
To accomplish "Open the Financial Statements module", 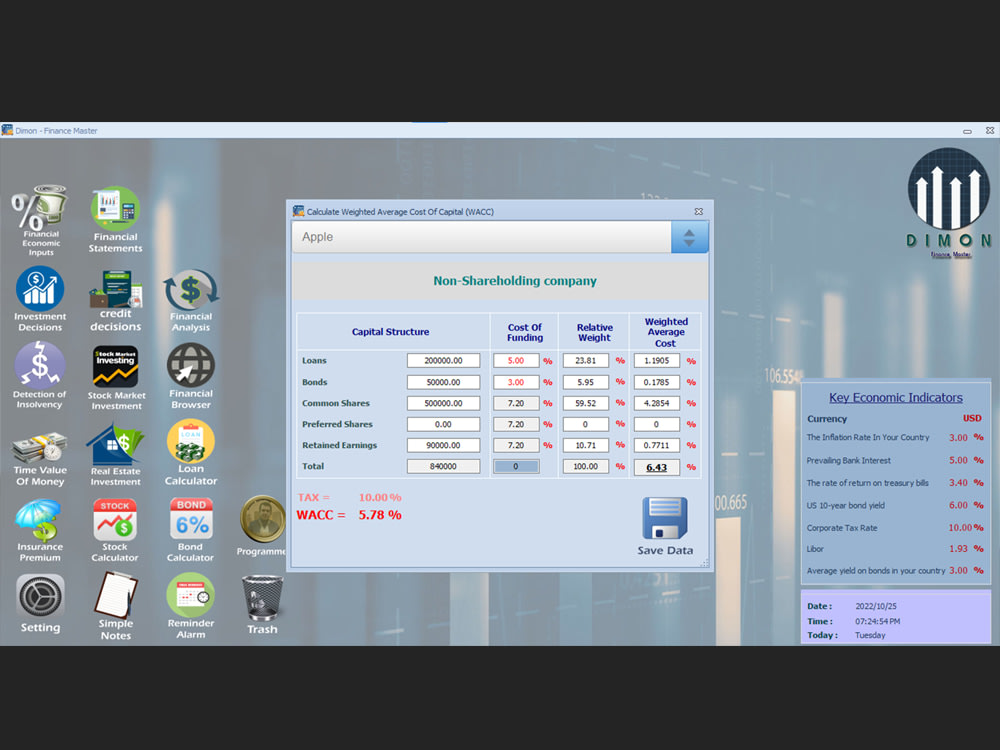I will point(115,219).
